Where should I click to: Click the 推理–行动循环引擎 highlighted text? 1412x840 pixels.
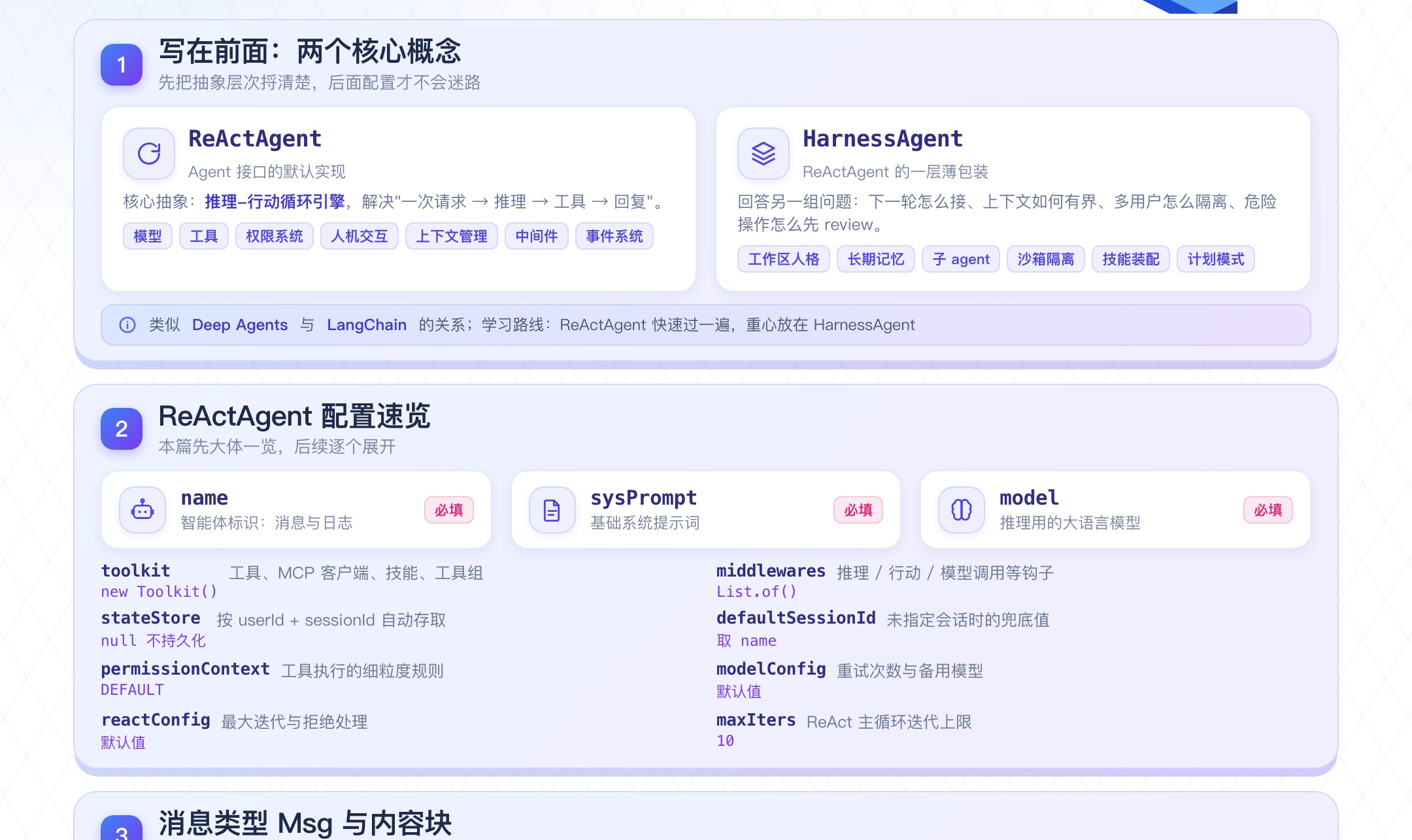coord(275,201)
